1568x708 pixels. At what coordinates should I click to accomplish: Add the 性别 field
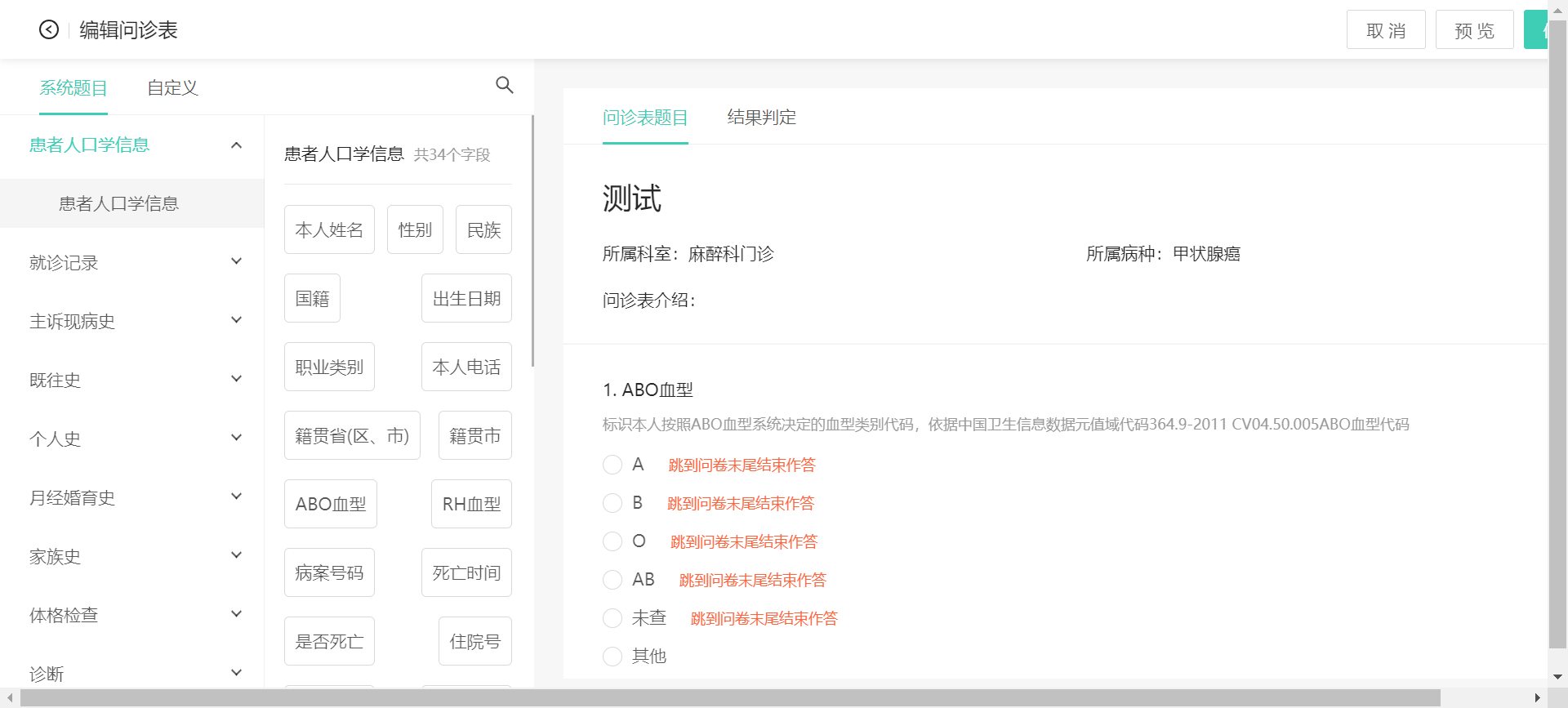coord(415,229)
